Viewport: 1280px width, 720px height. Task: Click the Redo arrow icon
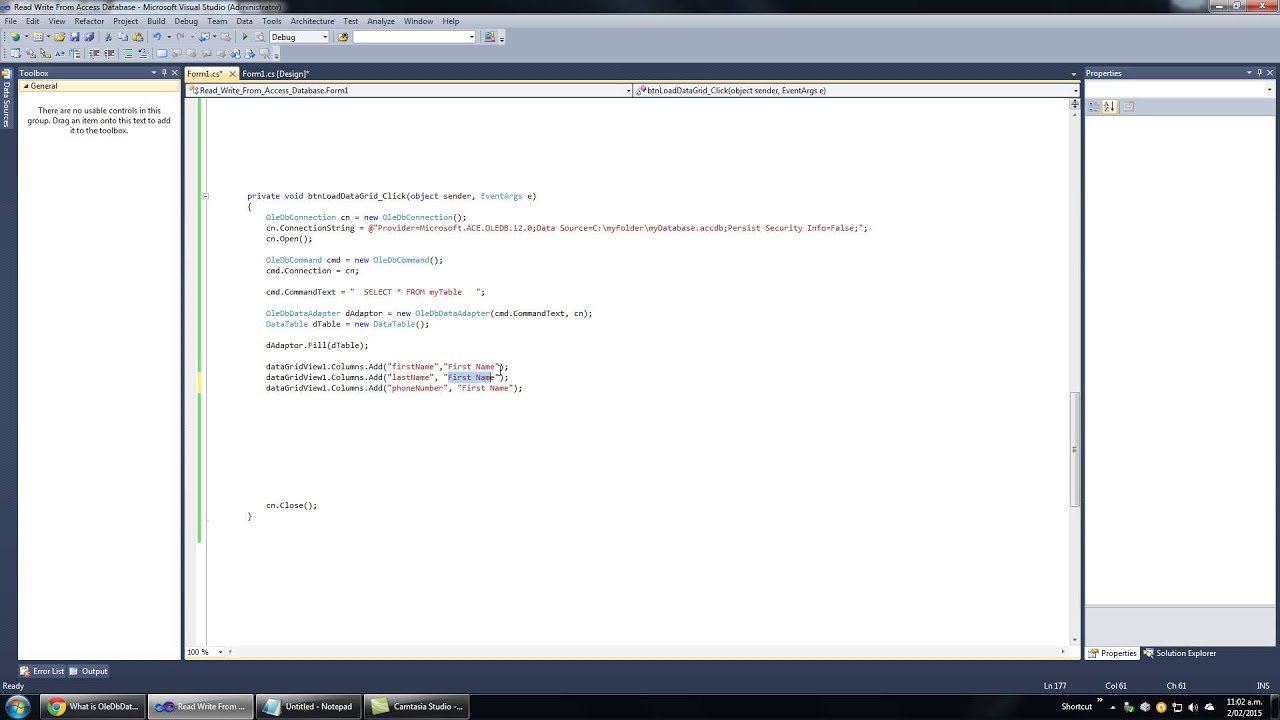pos(180,37)
